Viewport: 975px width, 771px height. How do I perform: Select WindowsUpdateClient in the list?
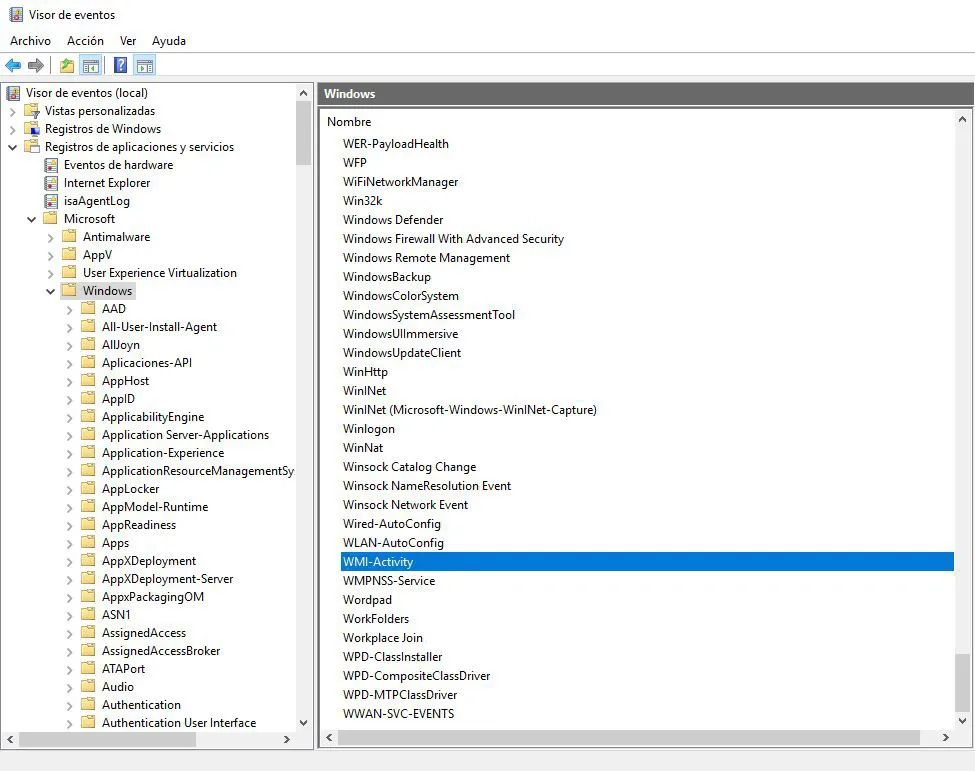402,353
